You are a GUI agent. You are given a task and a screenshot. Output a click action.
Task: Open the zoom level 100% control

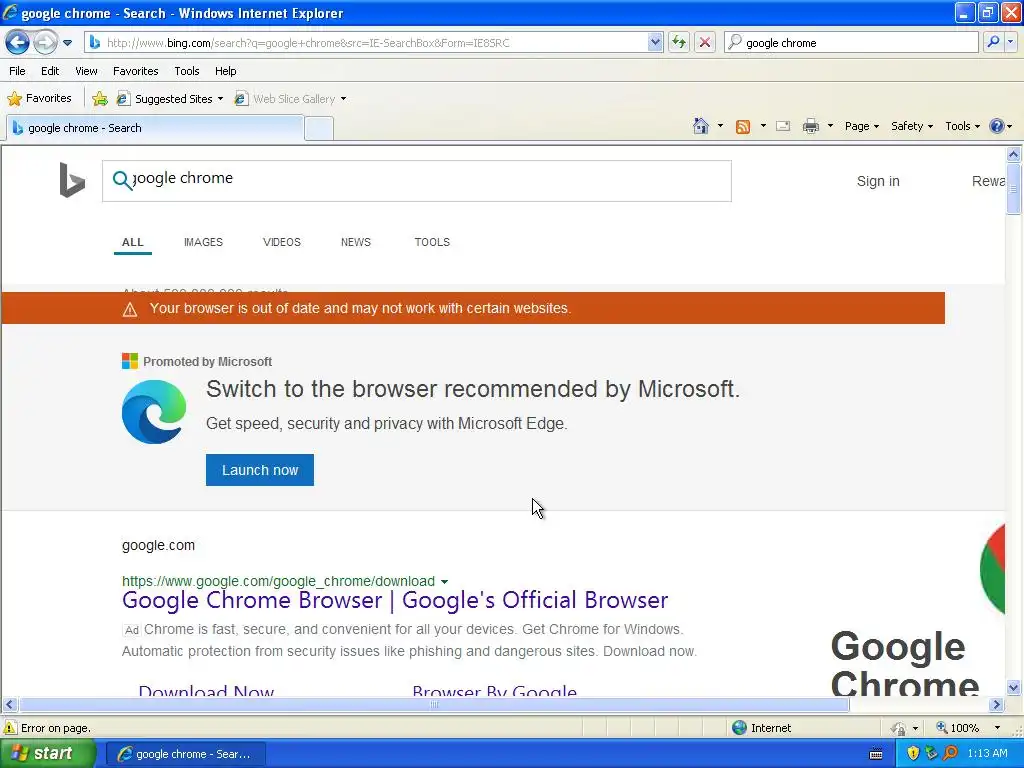(x=969, y=728)
